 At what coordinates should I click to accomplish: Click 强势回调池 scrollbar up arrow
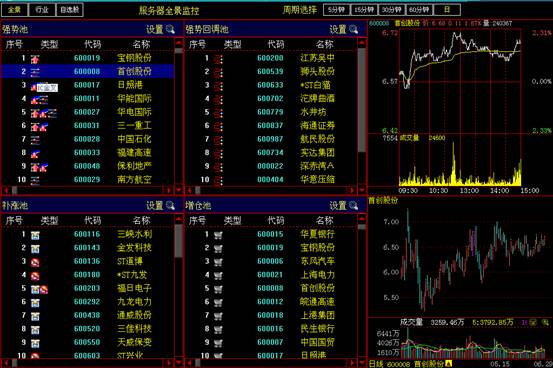pyautogui.click(x=362, y=43)
